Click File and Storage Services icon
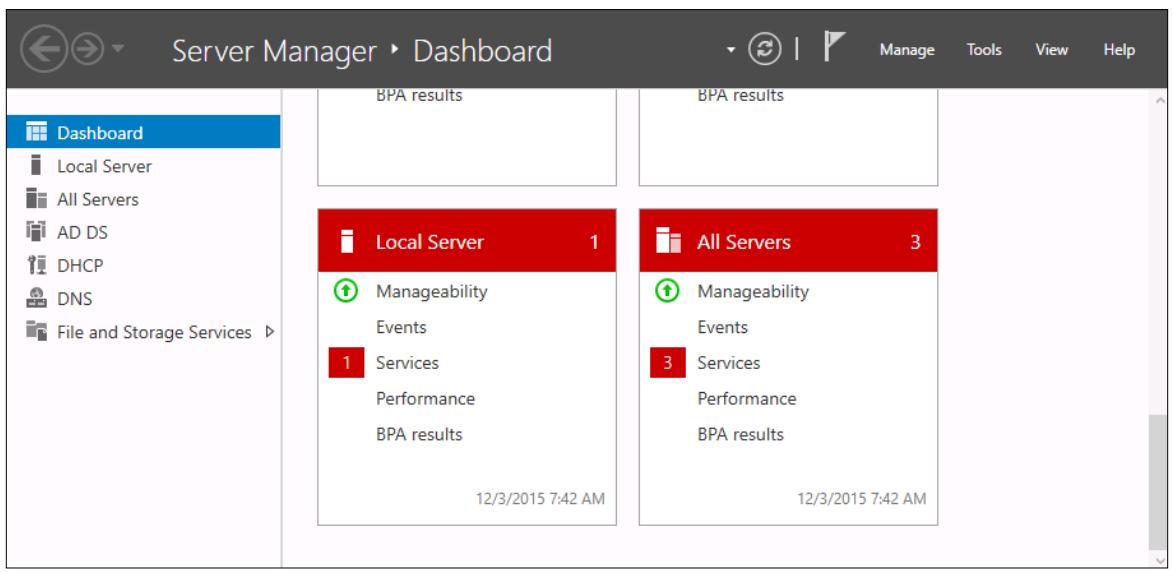This screenshot has width=1172, height=573. tap(36, 330)
